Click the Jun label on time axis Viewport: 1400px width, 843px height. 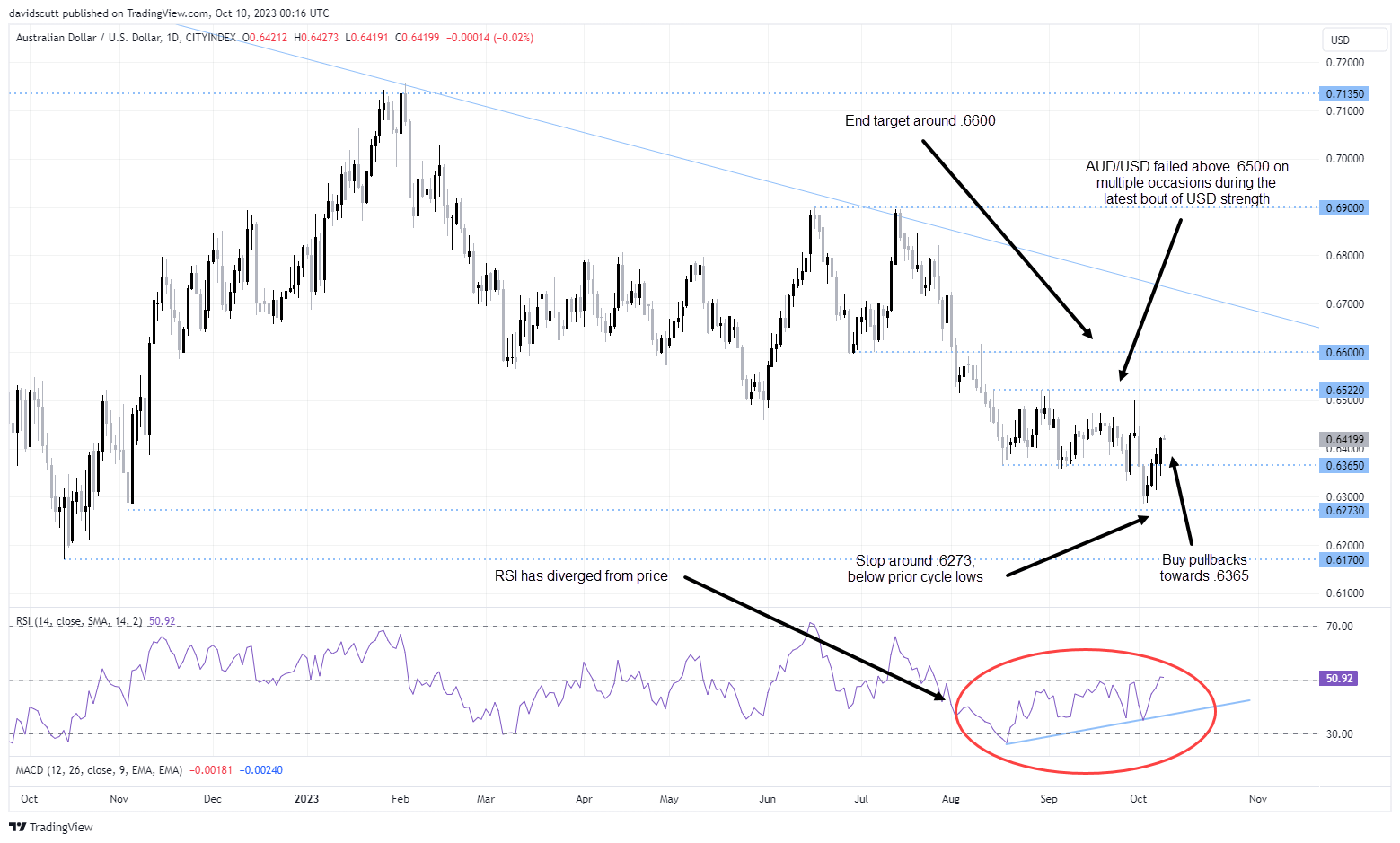[x=767, y=799]
